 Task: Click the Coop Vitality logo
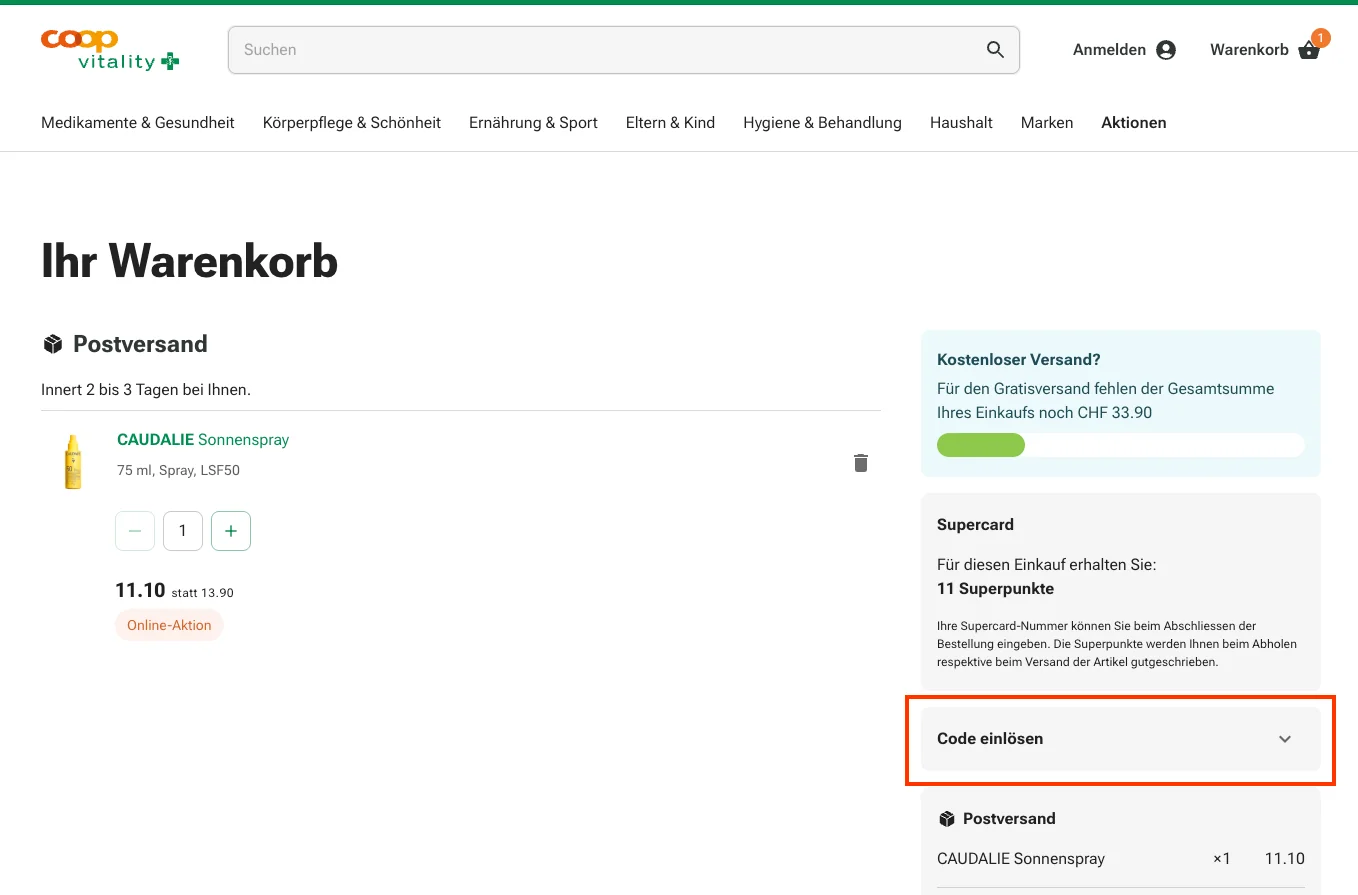[x=110, y=50]
